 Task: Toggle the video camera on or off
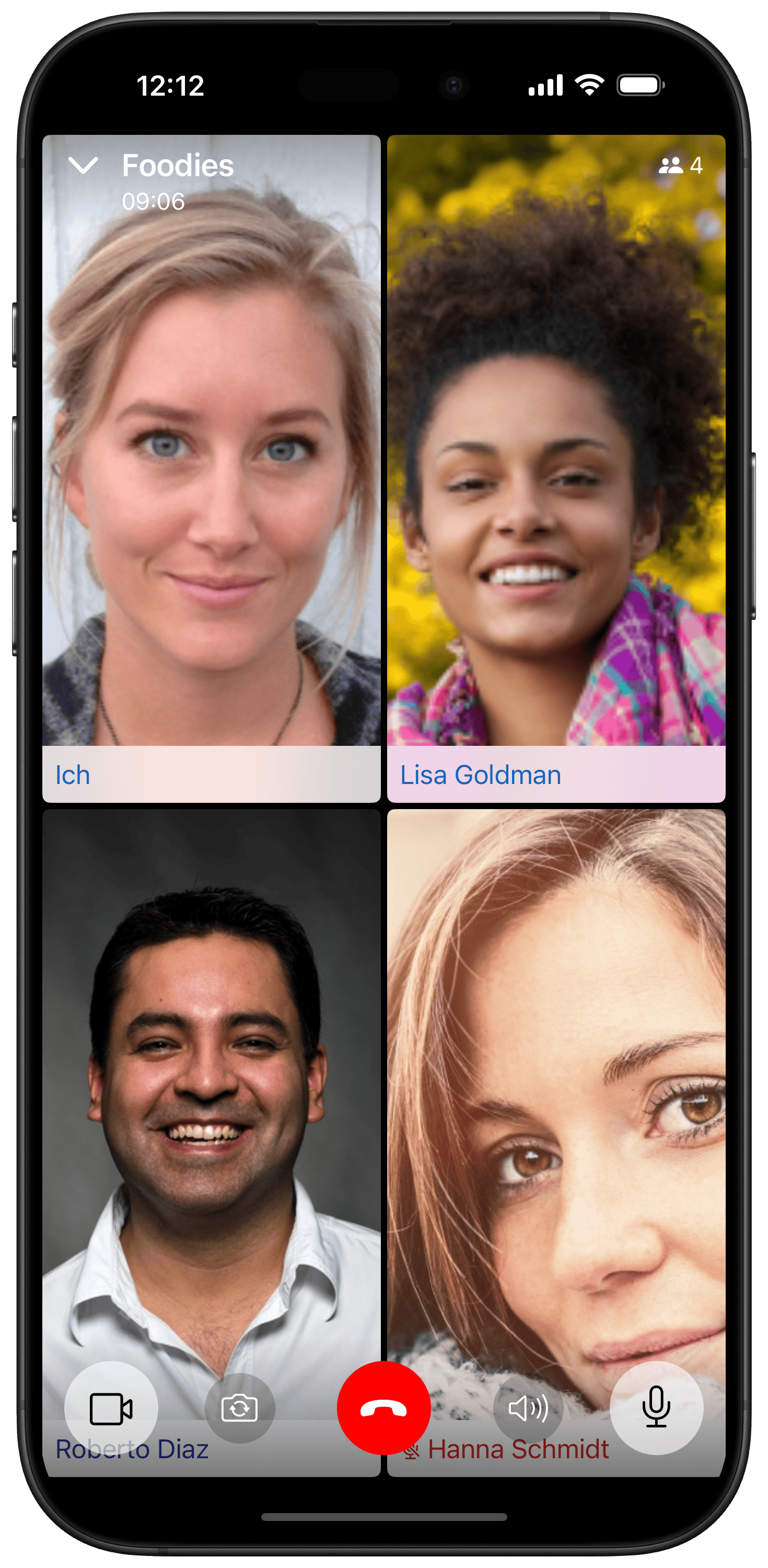(x=111, y=1409)
